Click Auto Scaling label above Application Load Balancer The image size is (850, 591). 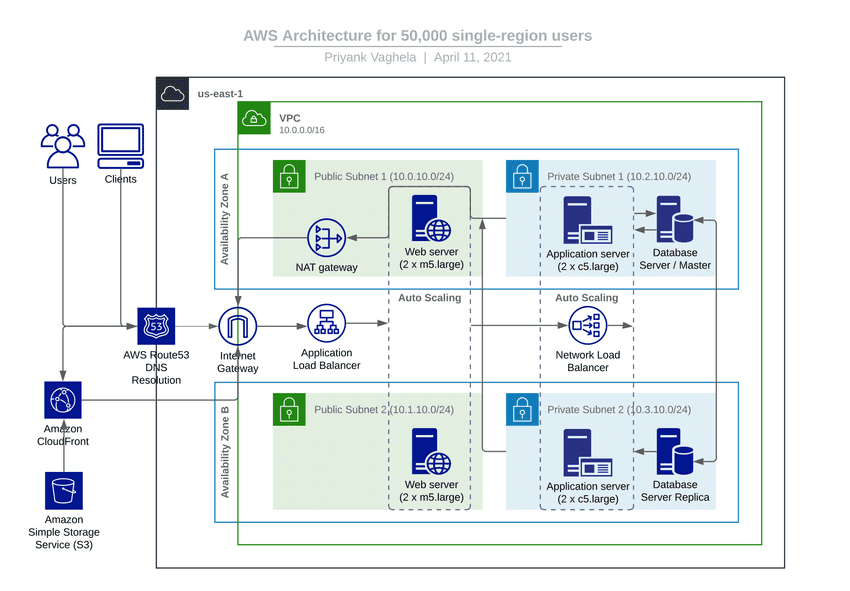430,298
